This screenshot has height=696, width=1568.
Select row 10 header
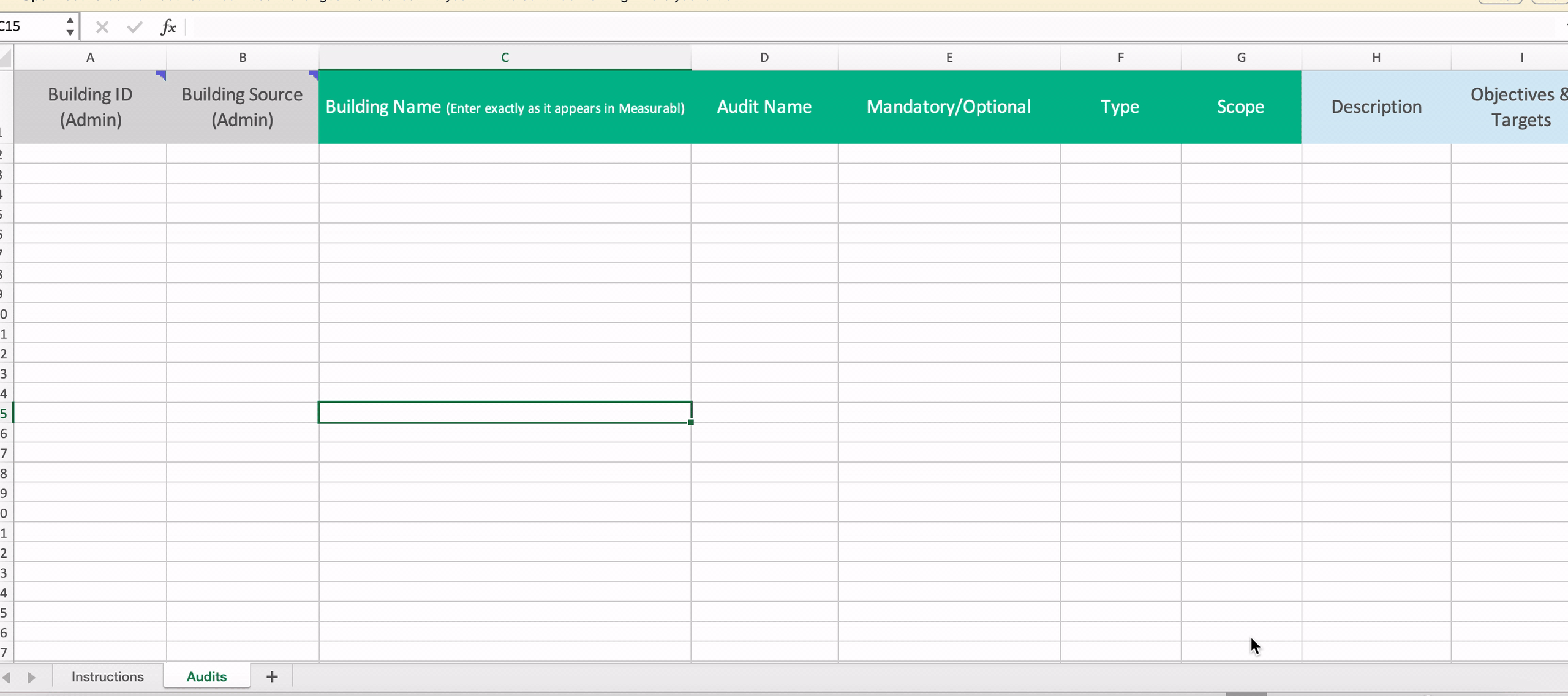(x=6, y=314)
